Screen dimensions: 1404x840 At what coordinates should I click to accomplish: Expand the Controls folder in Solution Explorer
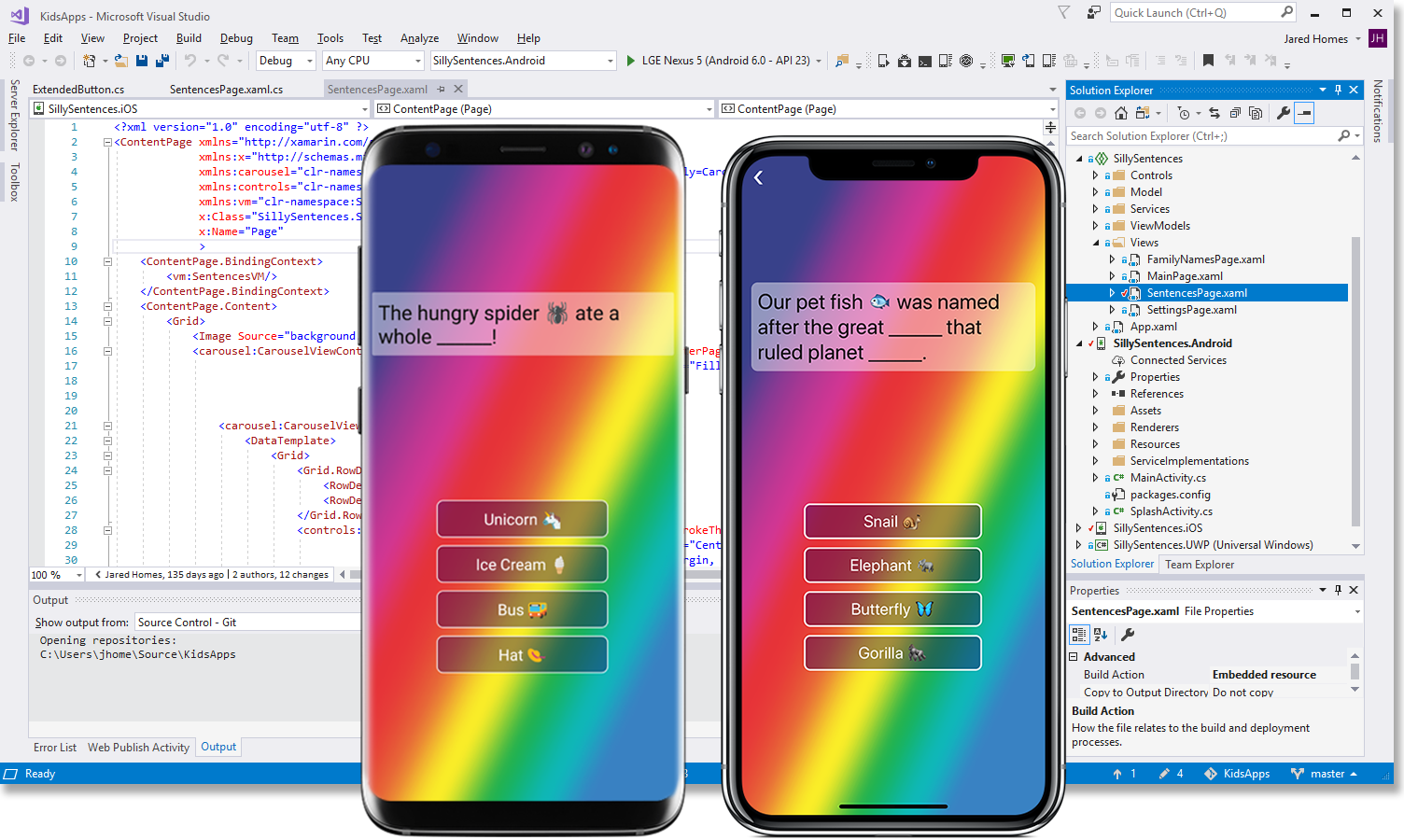1095,175
